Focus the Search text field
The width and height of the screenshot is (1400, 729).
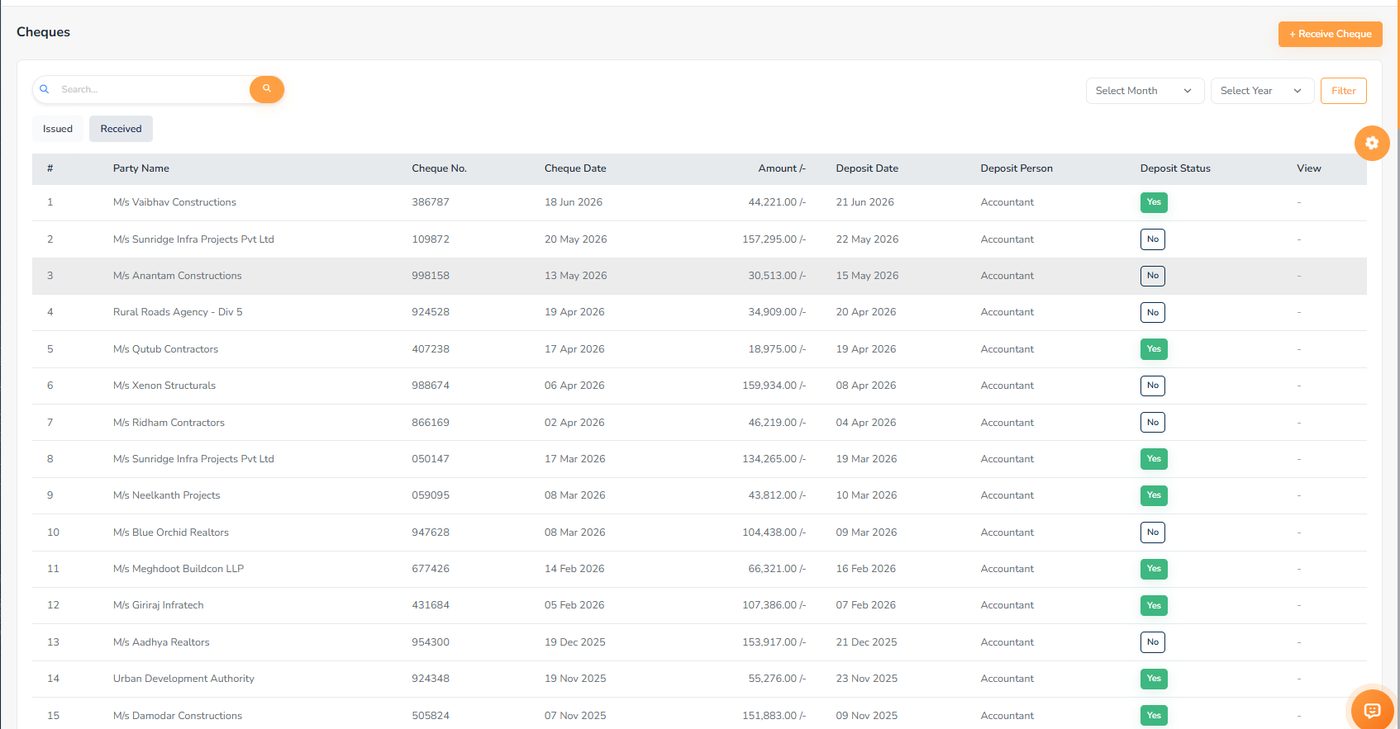pyautogui.click(x=150, y=89)
